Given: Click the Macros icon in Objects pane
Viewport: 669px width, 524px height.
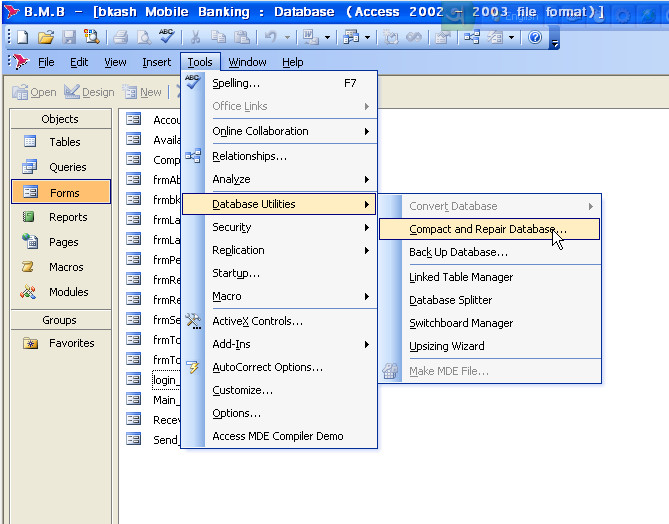Looking at the screenshot, I should coord(28,267).
